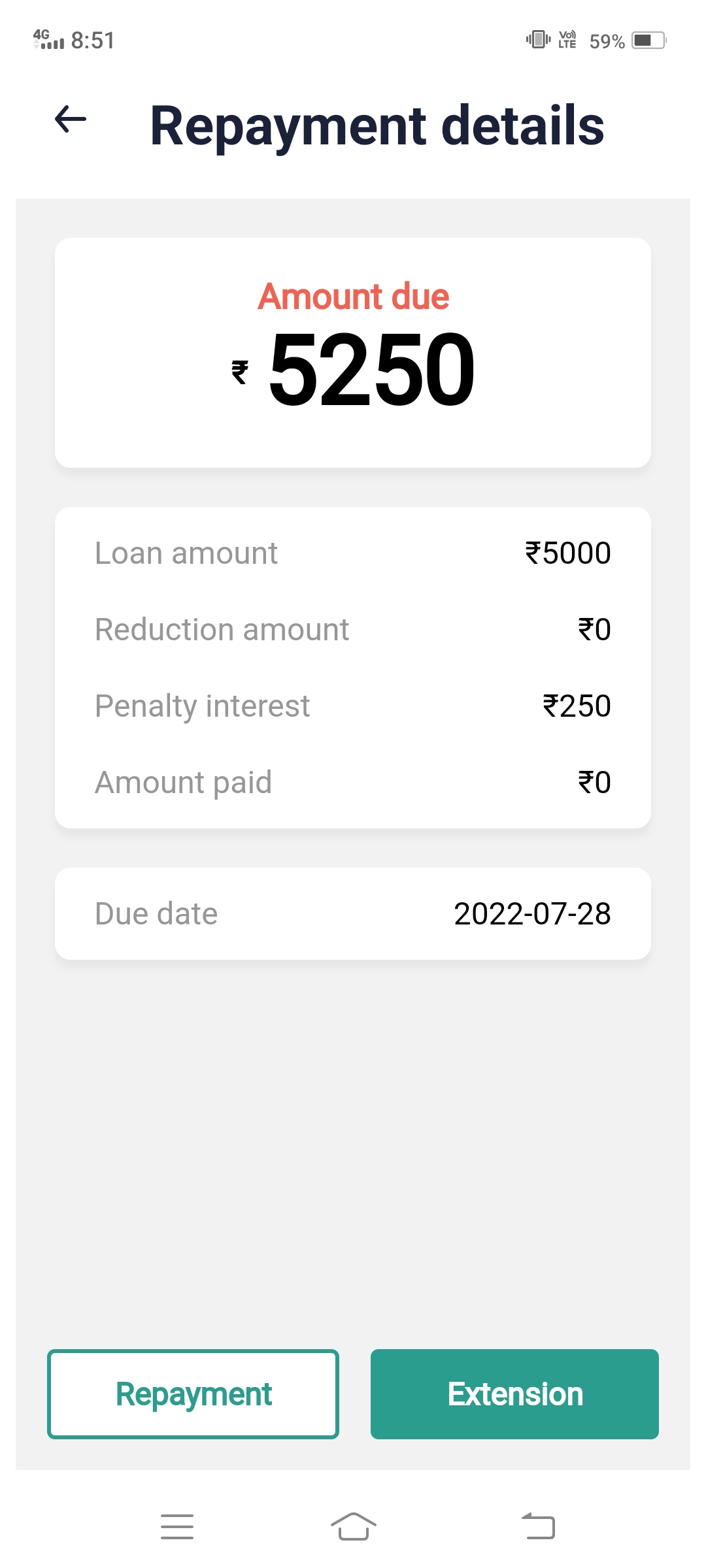Select the Loan amount row label
This screenshot has height=1568, width=706.
point(186,553)
